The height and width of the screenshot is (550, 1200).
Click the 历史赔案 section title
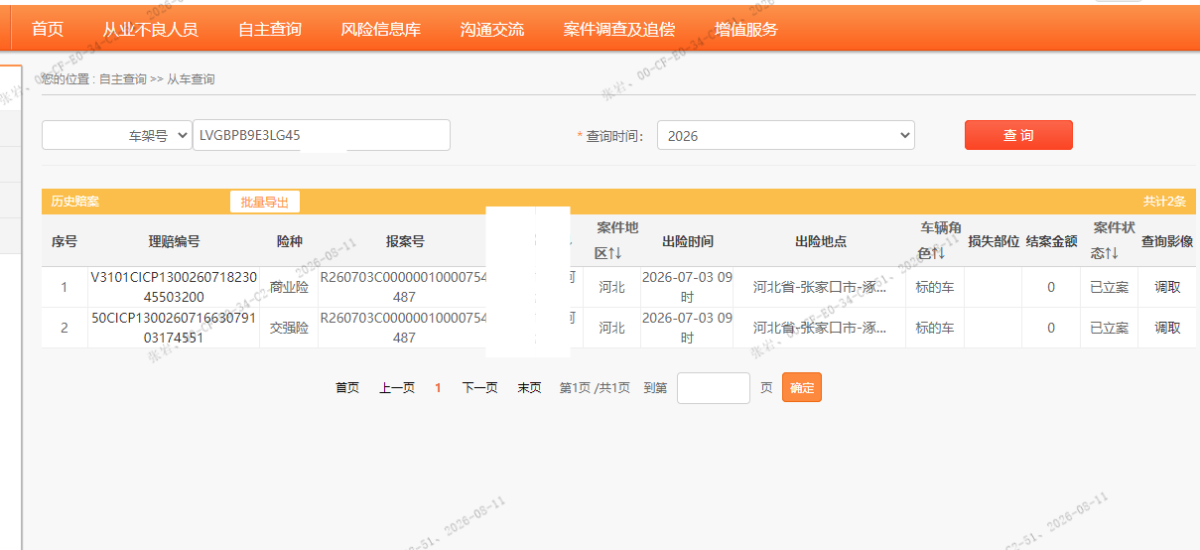pos(75,202)
